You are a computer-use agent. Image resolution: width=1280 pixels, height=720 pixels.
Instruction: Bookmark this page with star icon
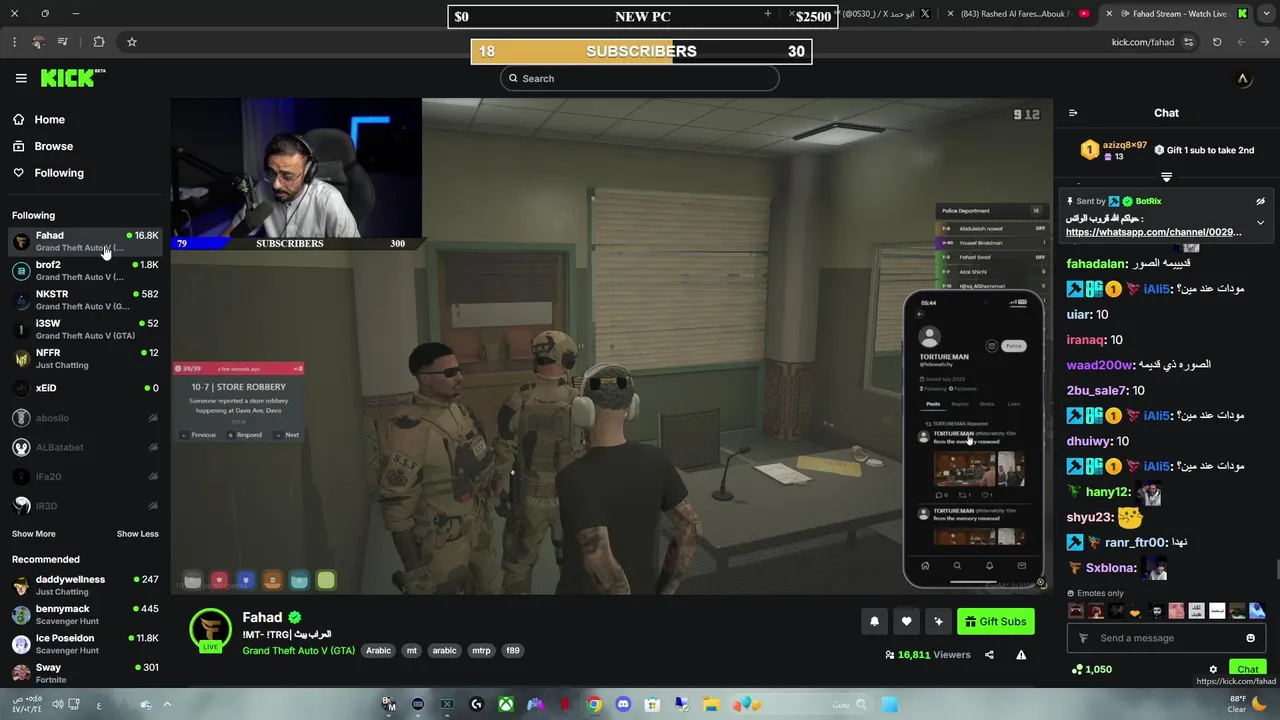[x=131, y=42]
